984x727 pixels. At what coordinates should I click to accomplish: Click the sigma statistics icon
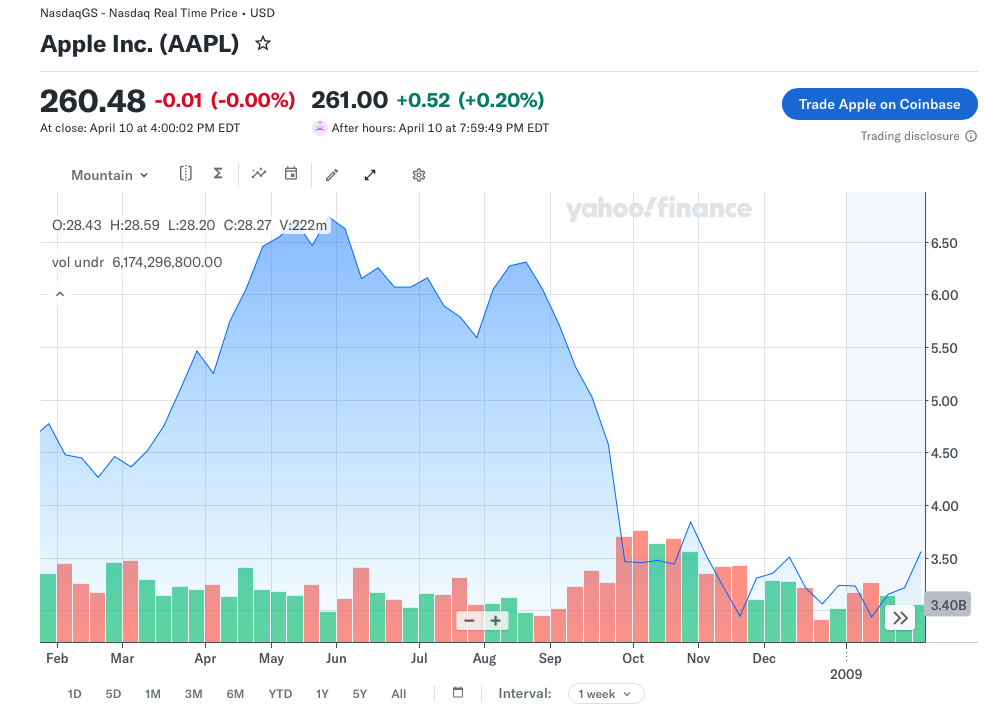pyautogui.click(x=217, y=174)
